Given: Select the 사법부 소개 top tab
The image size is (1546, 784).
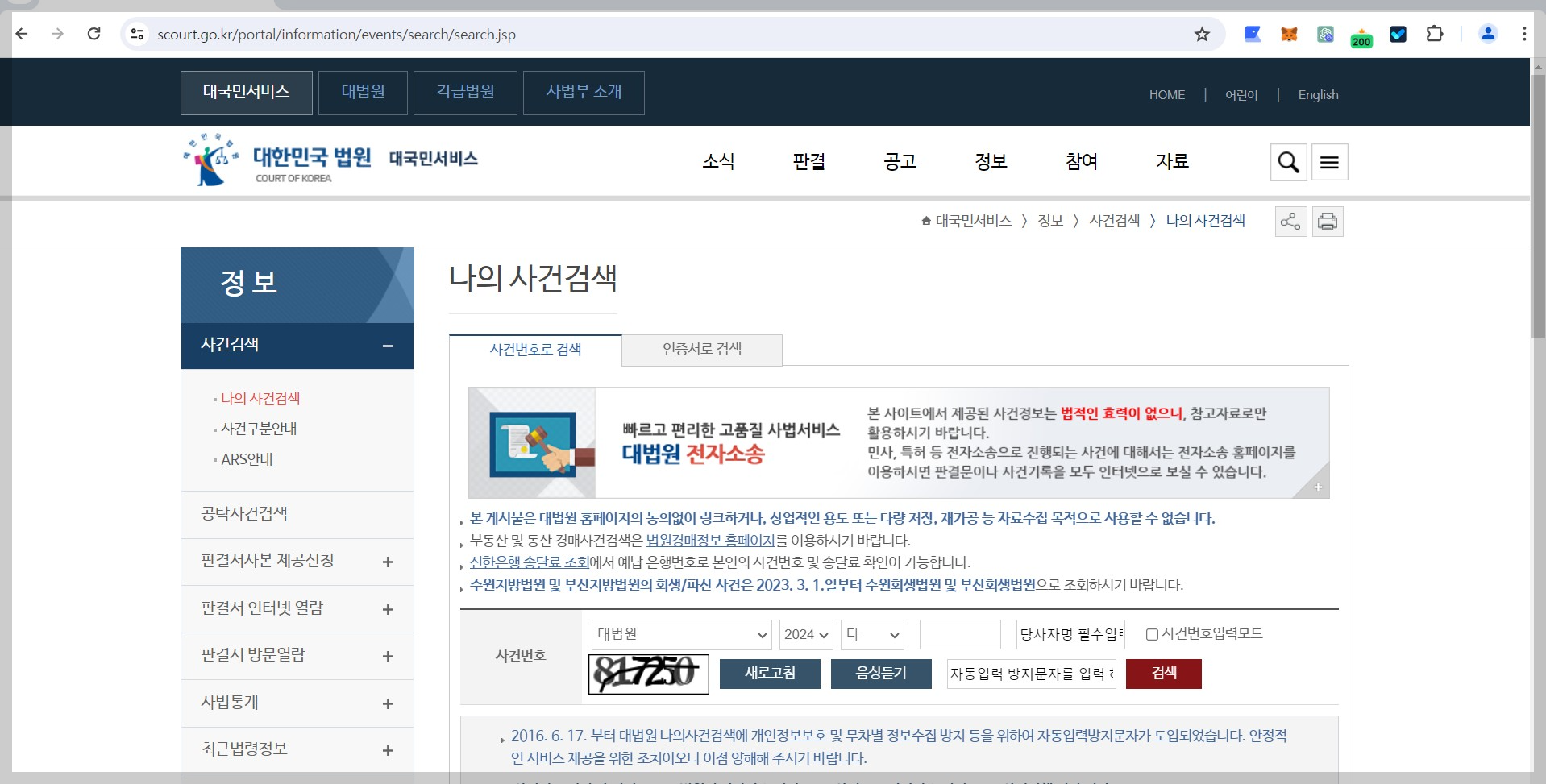Looking at the screenshot, I should pos(584,93).
